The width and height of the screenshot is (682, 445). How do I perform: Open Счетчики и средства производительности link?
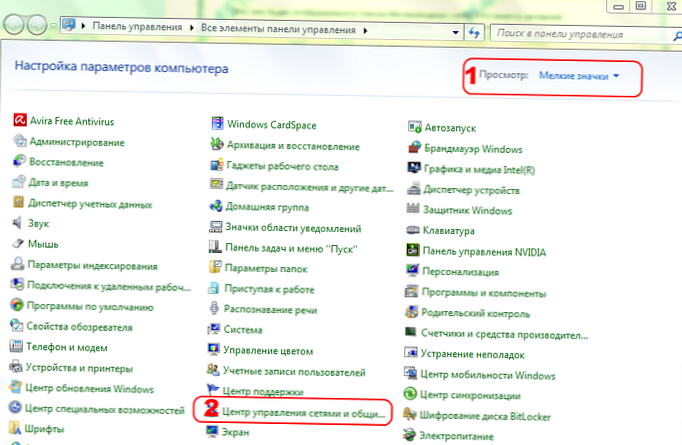(504, 334)
